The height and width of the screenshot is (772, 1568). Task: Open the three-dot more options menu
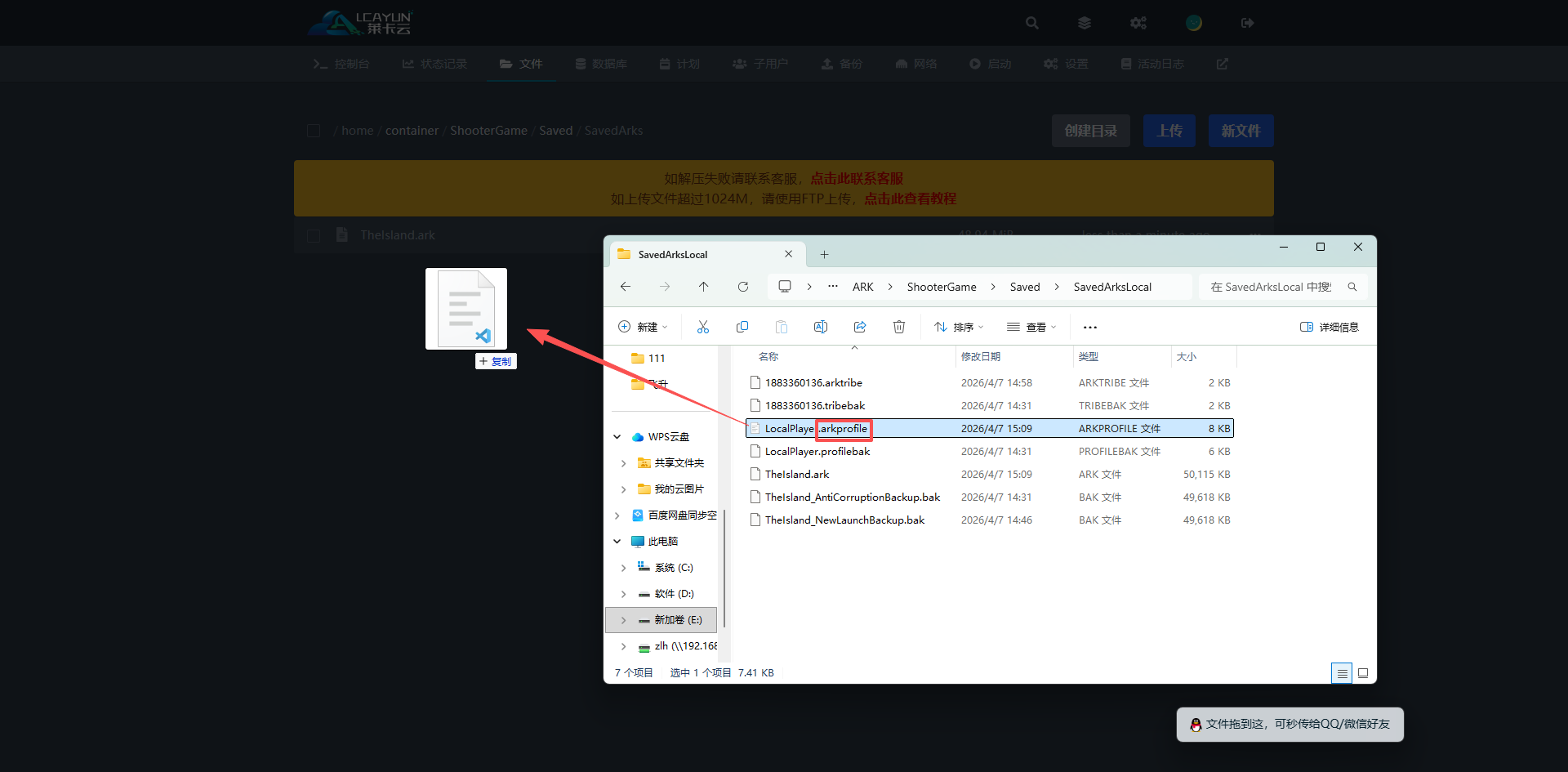(x=1089, y=327)
